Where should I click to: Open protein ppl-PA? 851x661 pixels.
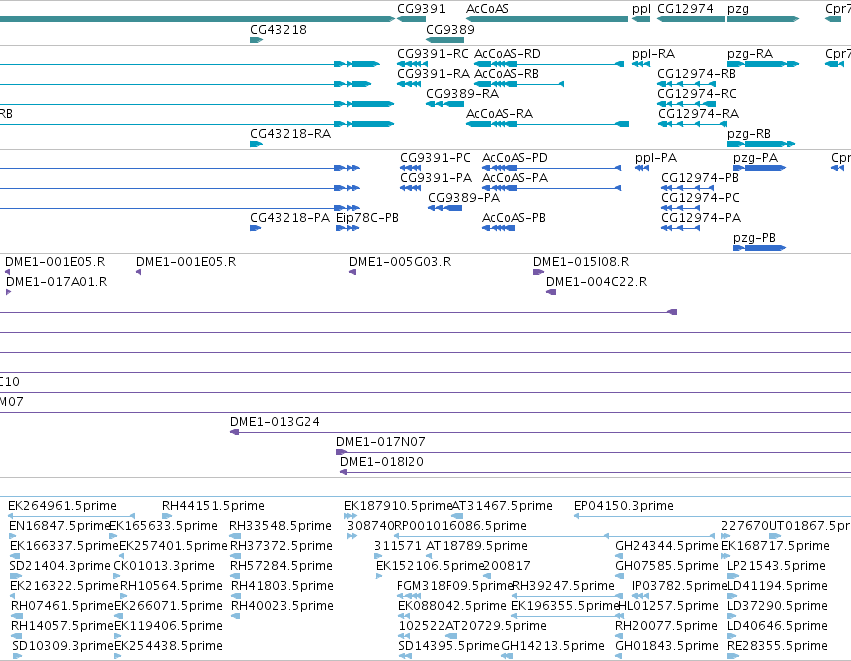pyautogui.click(x=656, y=158)
